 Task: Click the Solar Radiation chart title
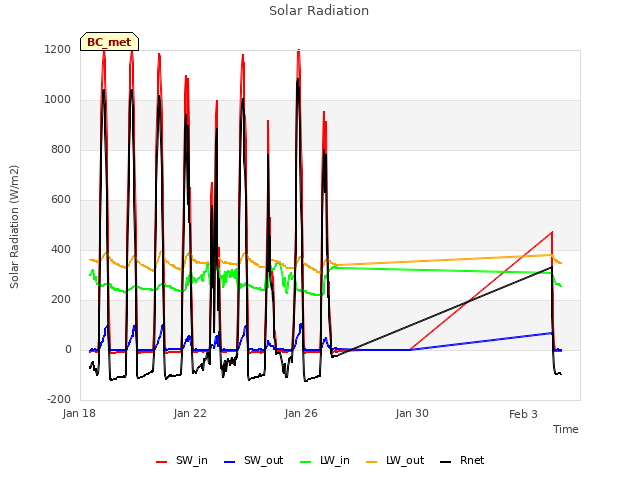click(319, 11)
